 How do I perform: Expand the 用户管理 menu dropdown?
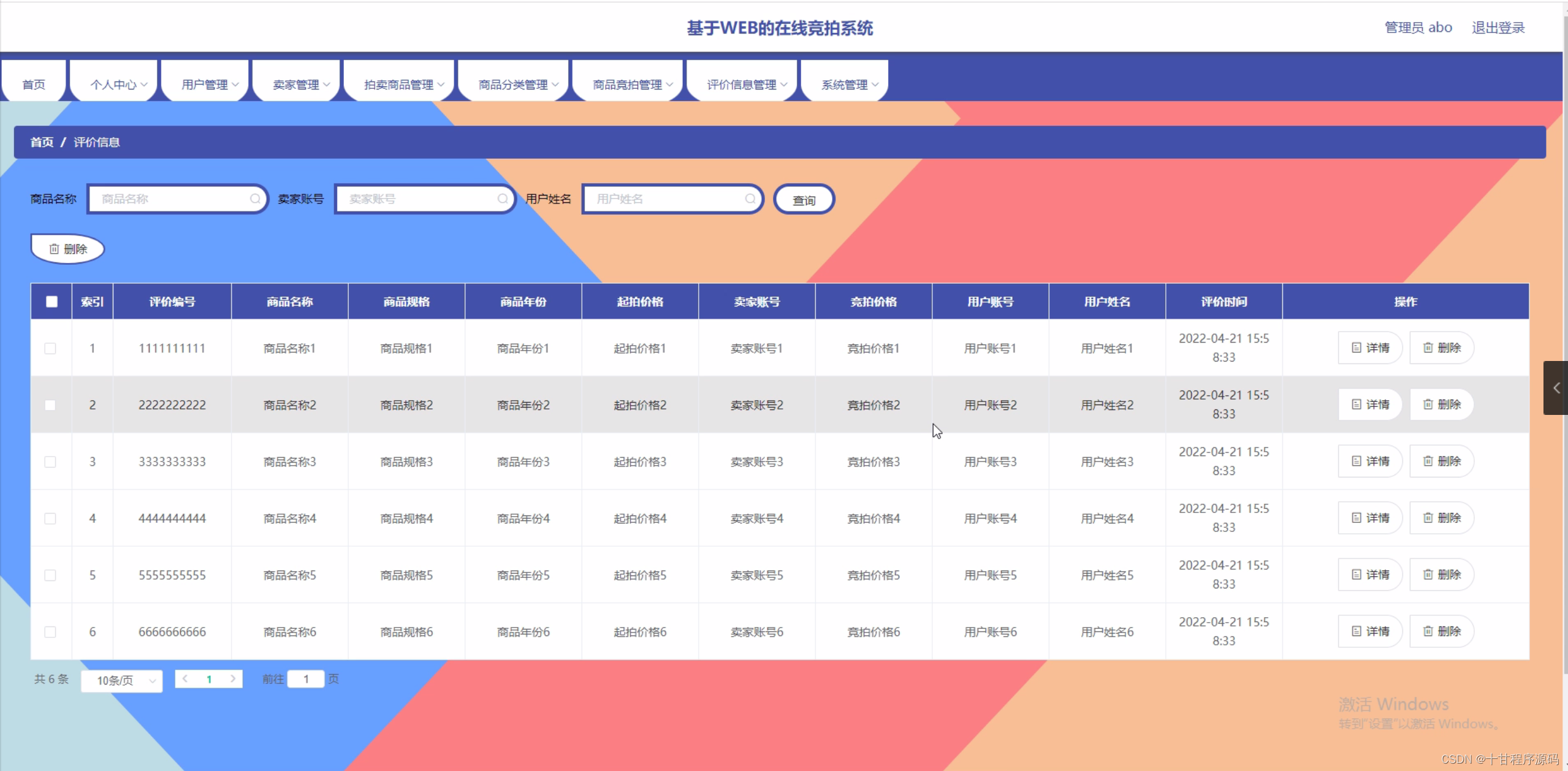[x=209, y=85]
